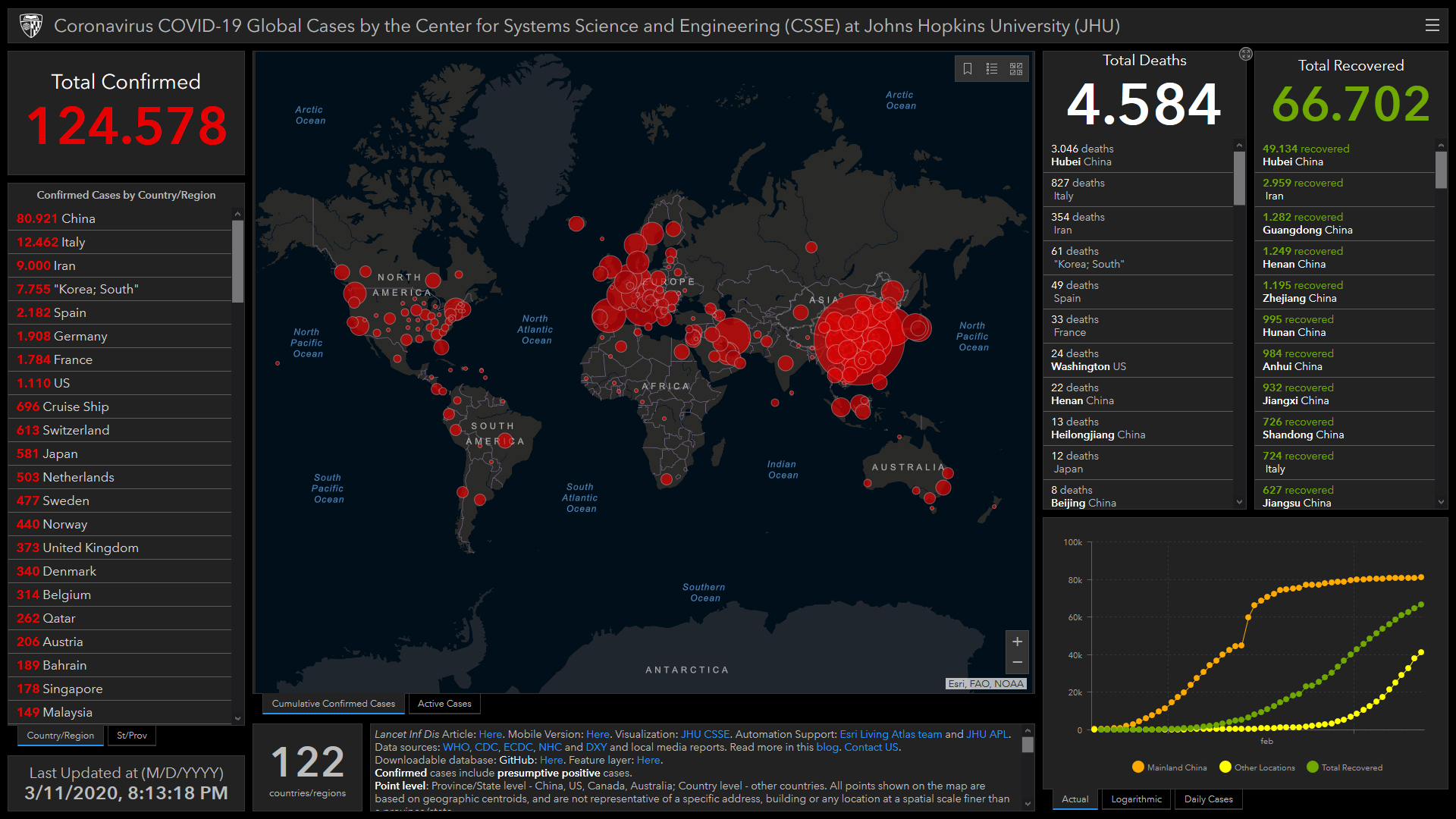Open the JHU APL link

pos(987,734)
